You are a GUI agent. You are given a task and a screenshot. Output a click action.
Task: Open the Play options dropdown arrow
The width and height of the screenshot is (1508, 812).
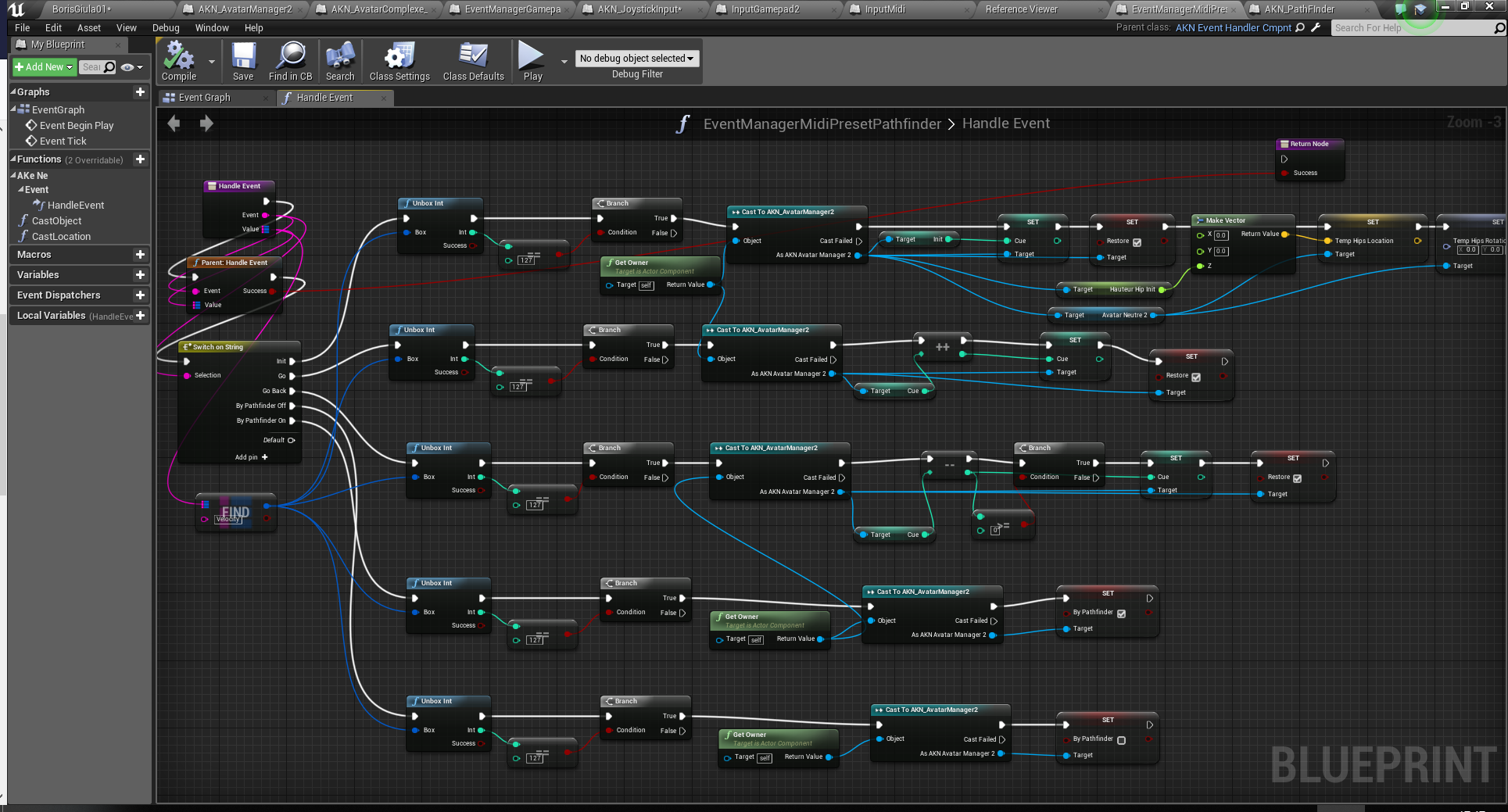564,61
